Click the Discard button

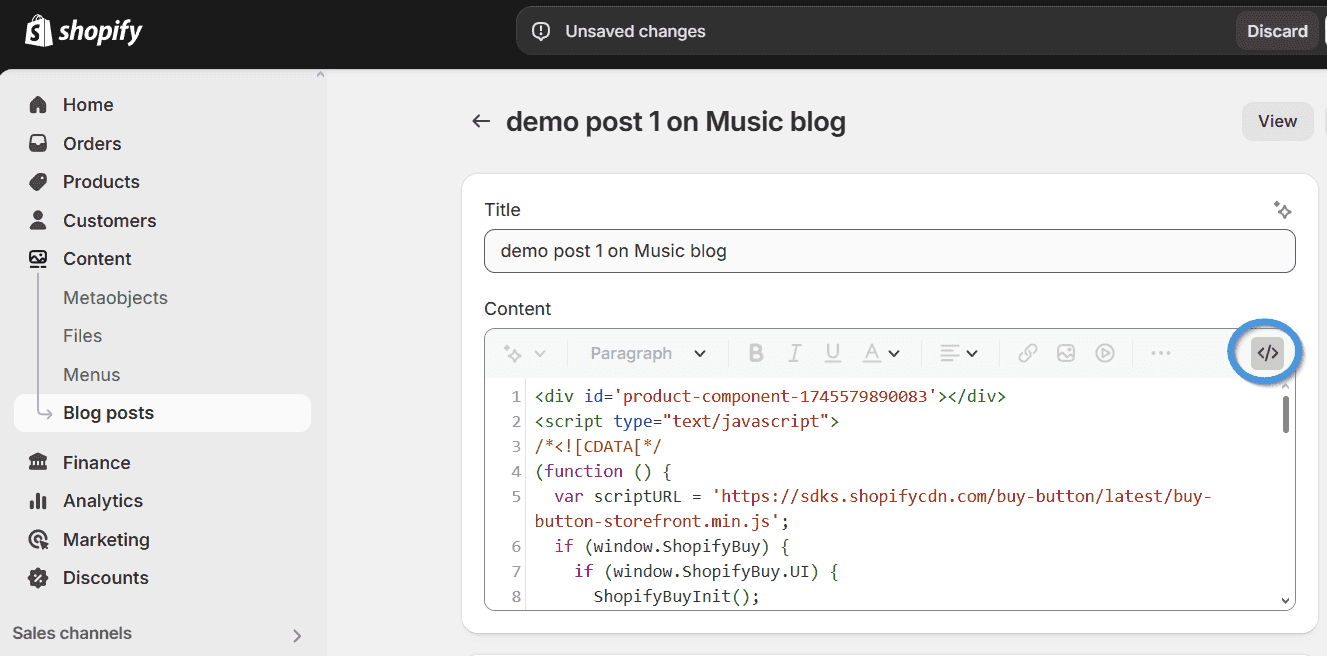click(1277, 31)
